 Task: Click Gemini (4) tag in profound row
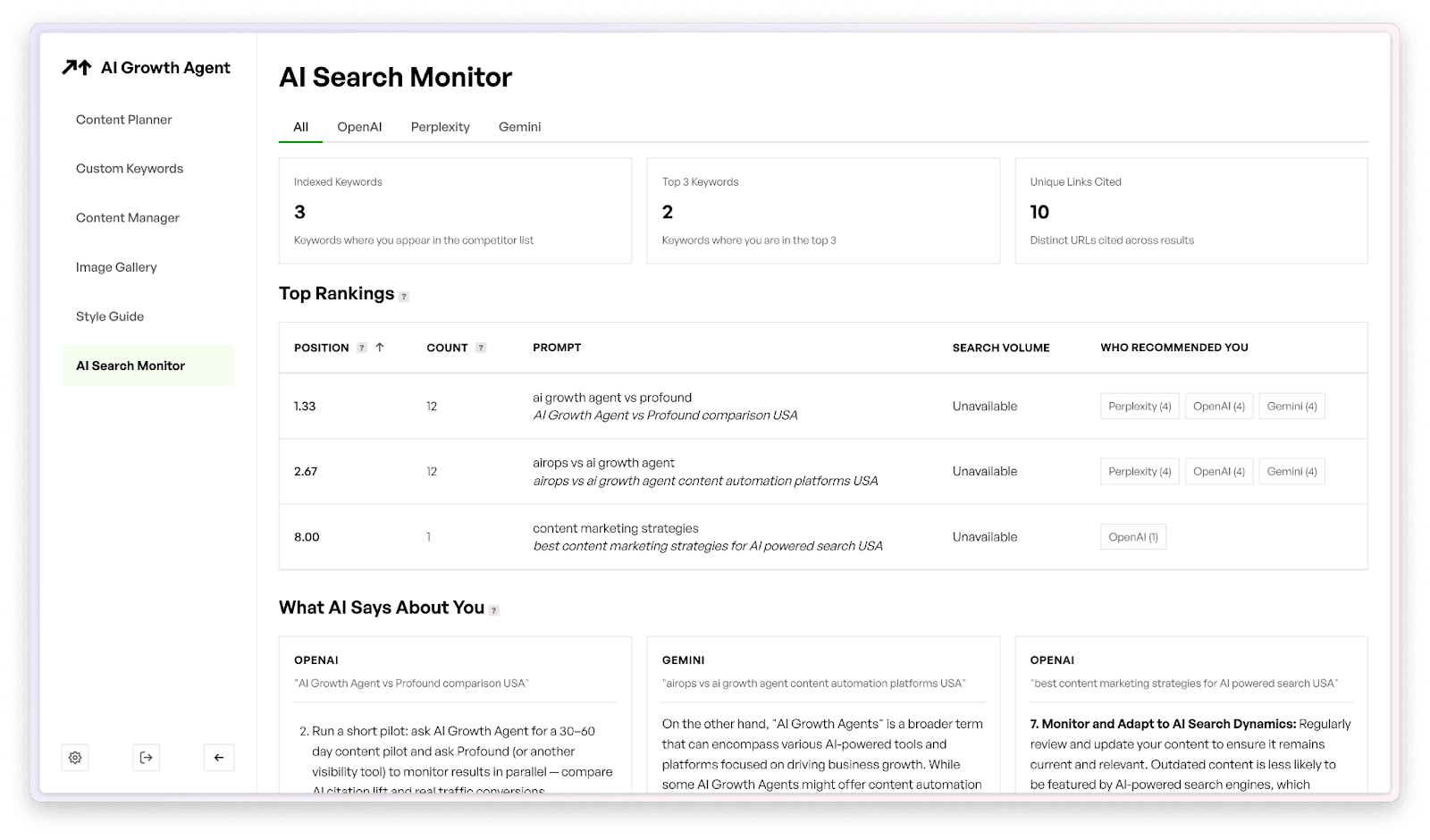(x=1291, y=407)
